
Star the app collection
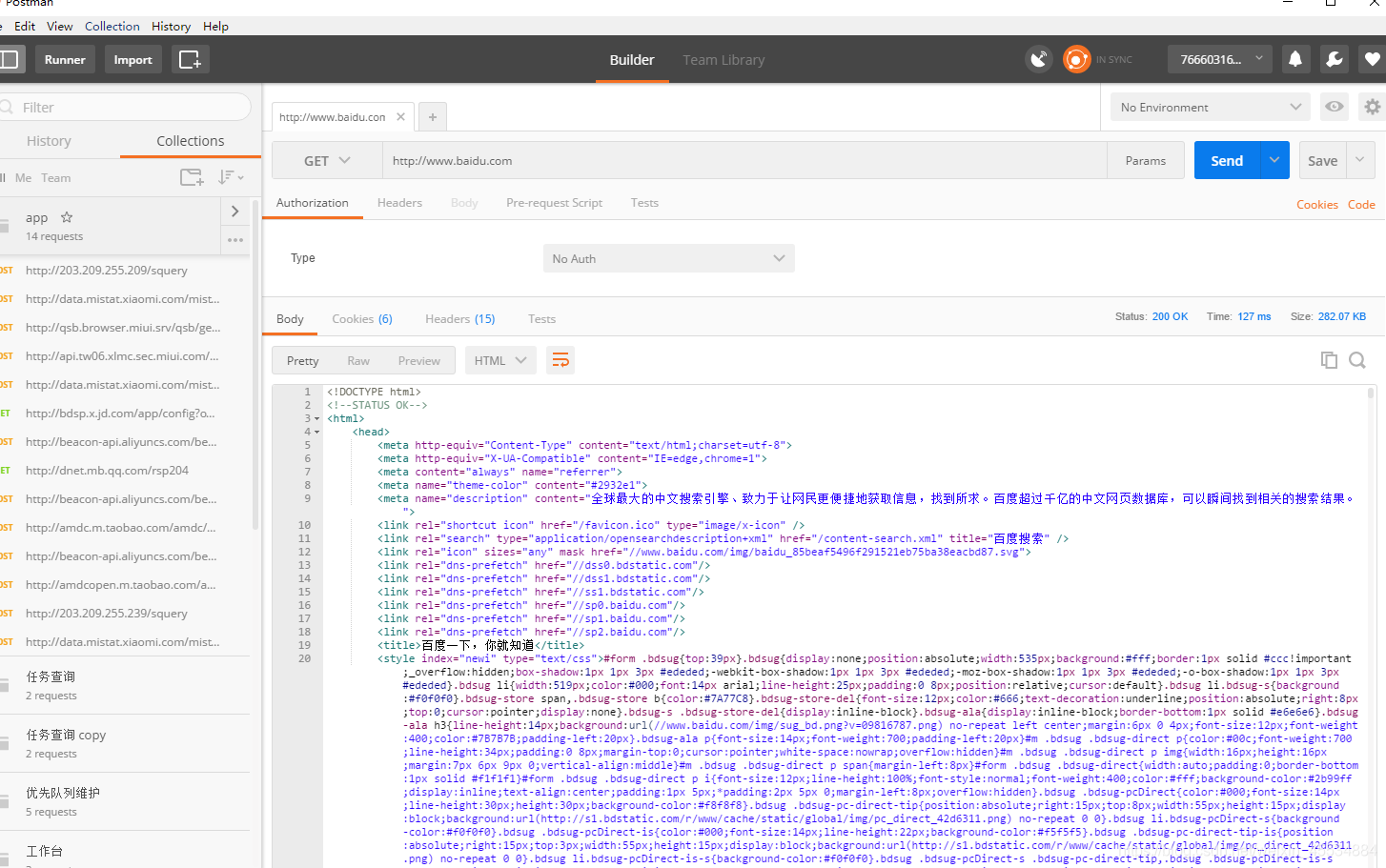pyautogui.click(x=67, y=217)
